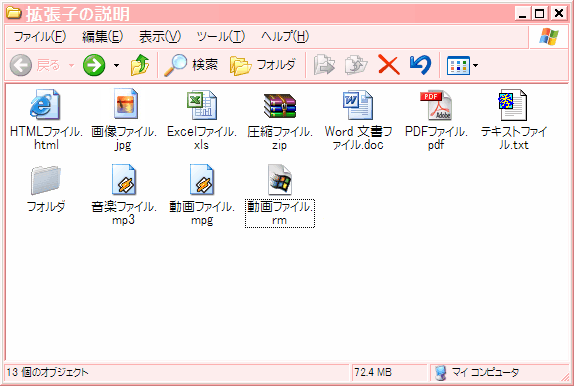Click the blue Undo arrow icon
Viewport: 574px width, 386px height.
pos(420,65)
